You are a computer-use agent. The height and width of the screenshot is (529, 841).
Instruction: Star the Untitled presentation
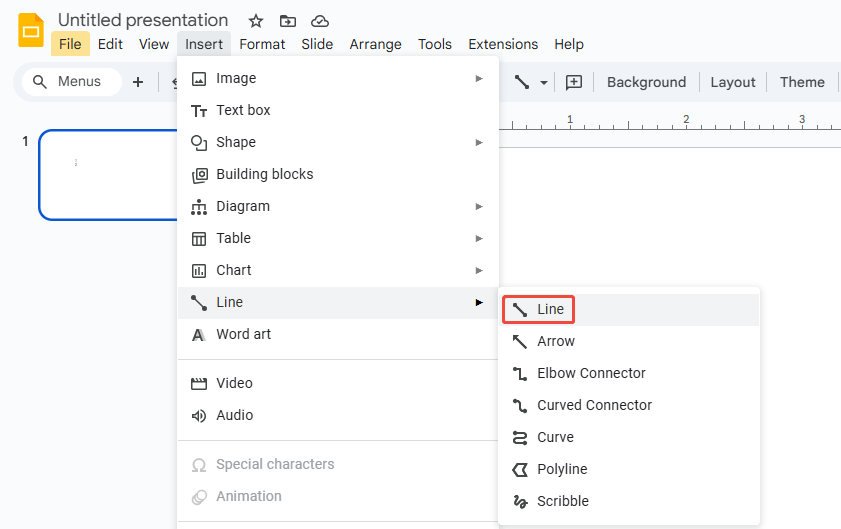click(256, 21)
